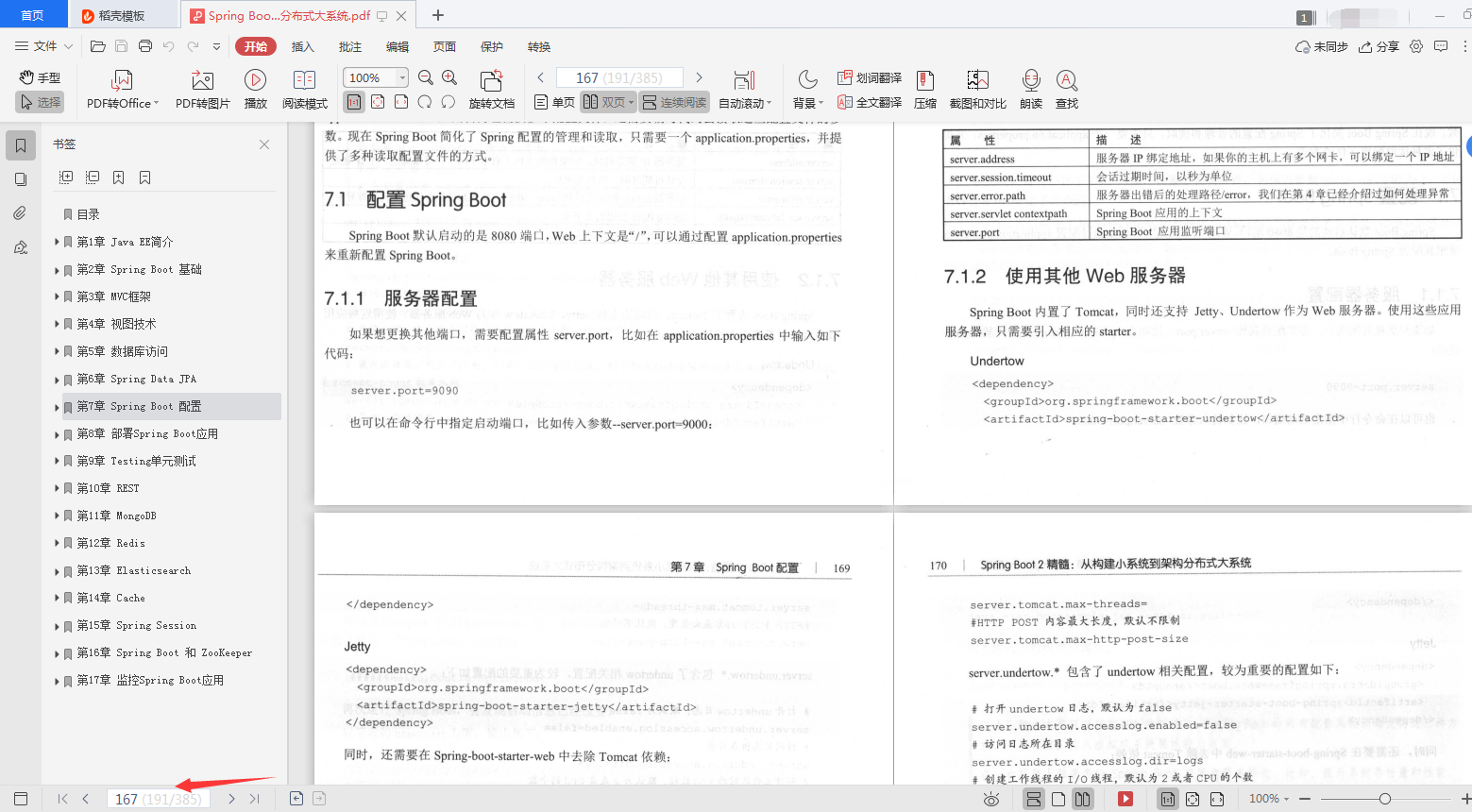
Task: Rotate the view clockwise
Action: pyautogui.click(x=425, y=102)
